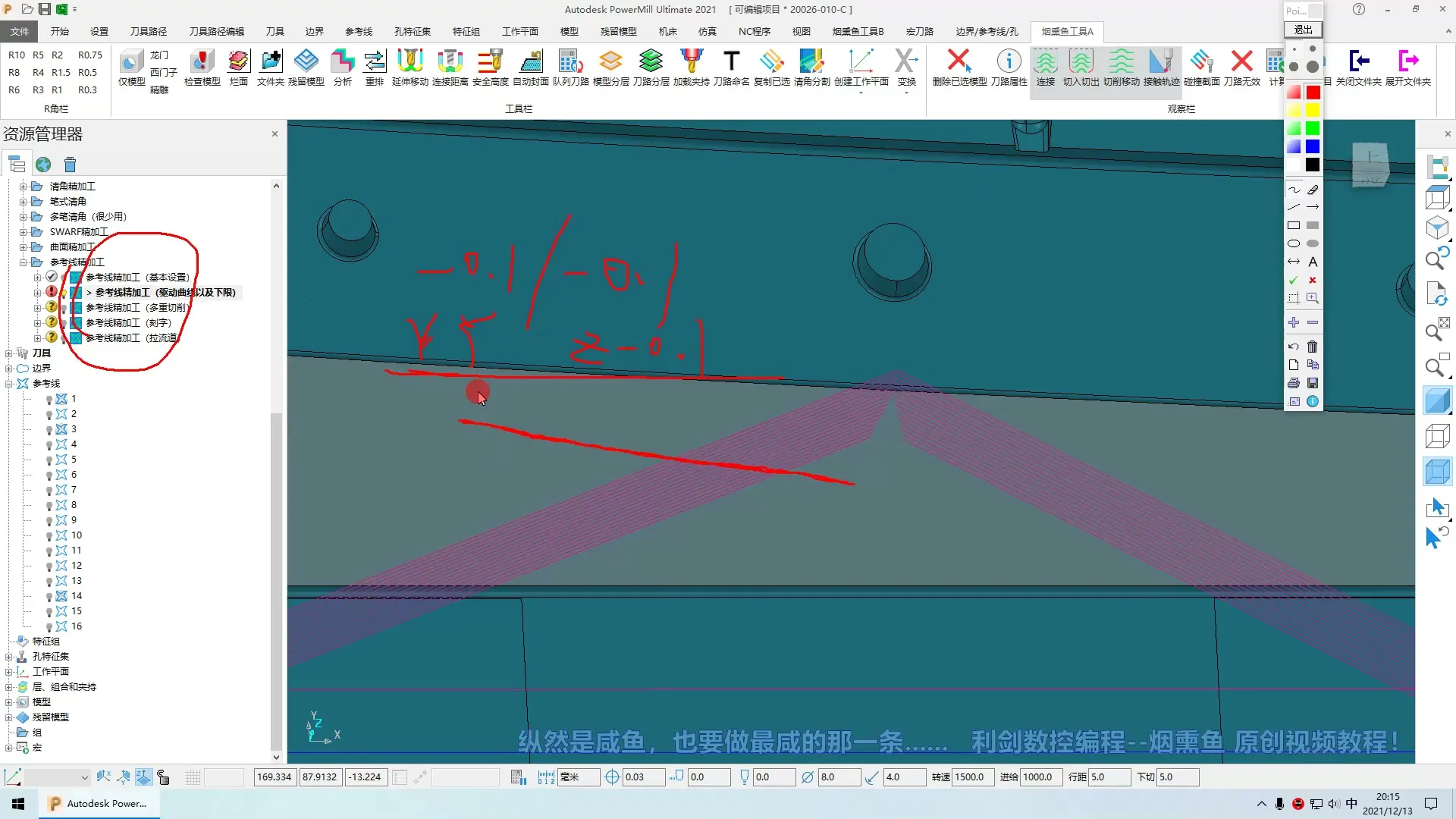Collapse the 参考线精加工 folder
The width and height of the screenshot is (1456, 819).
pos(23,262)
